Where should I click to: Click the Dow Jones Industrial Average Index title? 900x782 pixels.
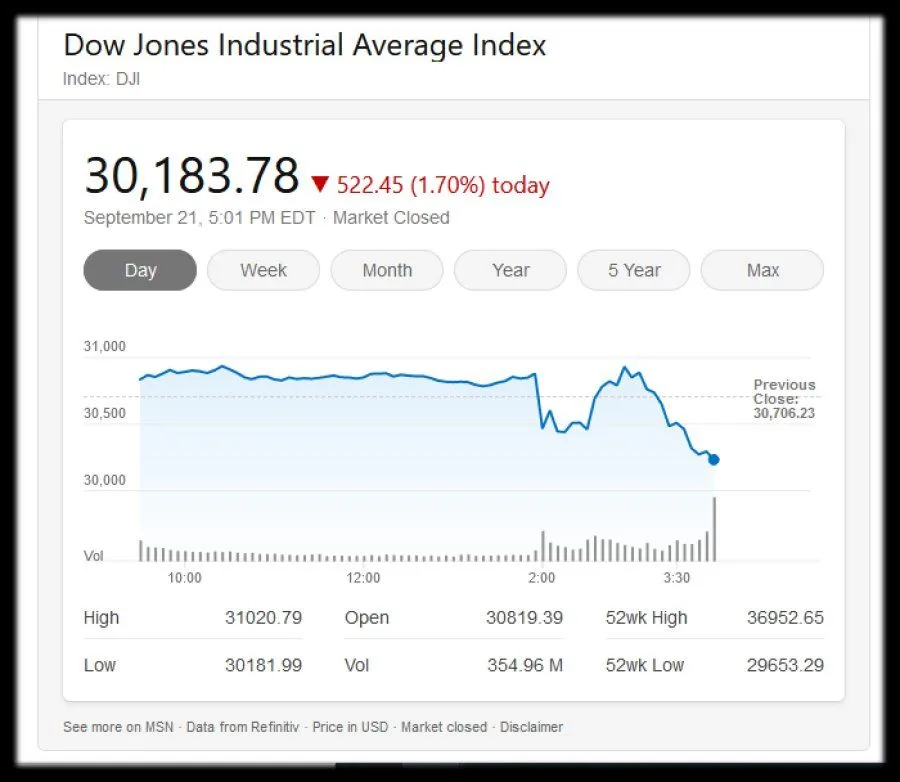305,45
